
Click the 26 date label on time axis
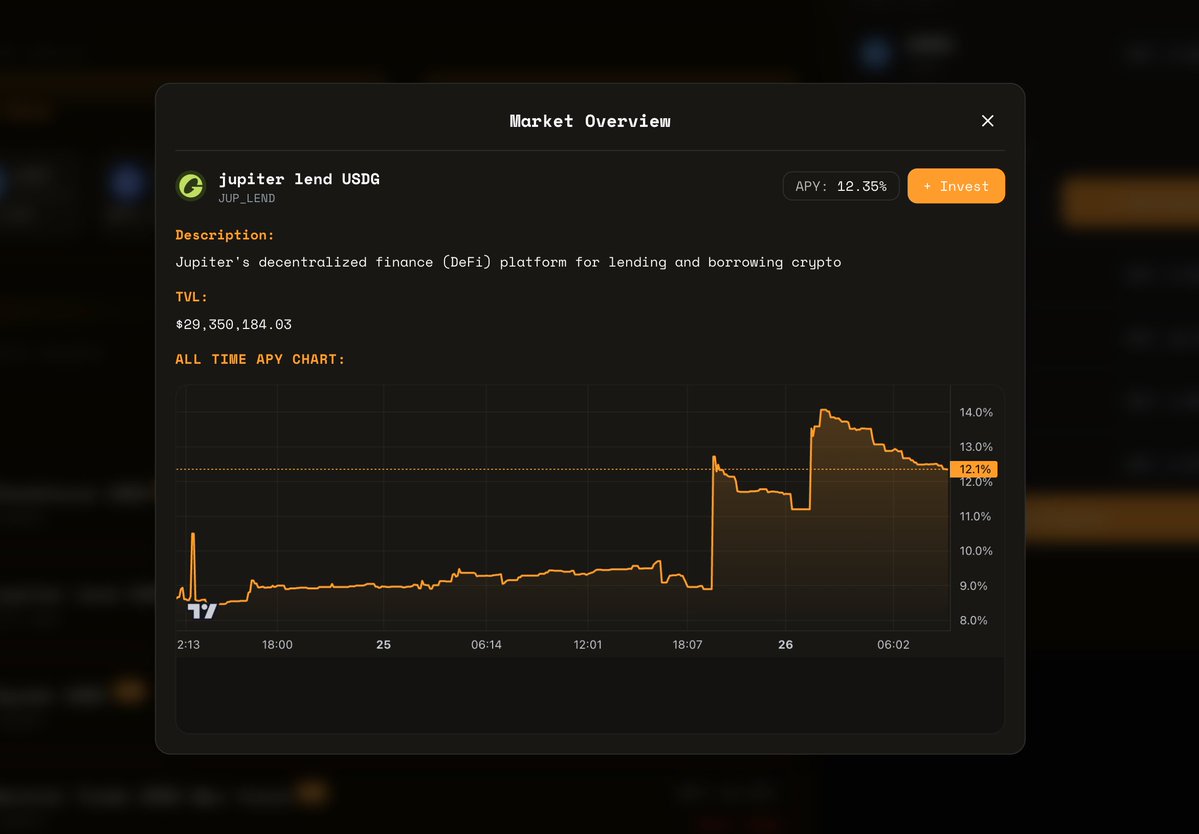(x=785, y=644)
